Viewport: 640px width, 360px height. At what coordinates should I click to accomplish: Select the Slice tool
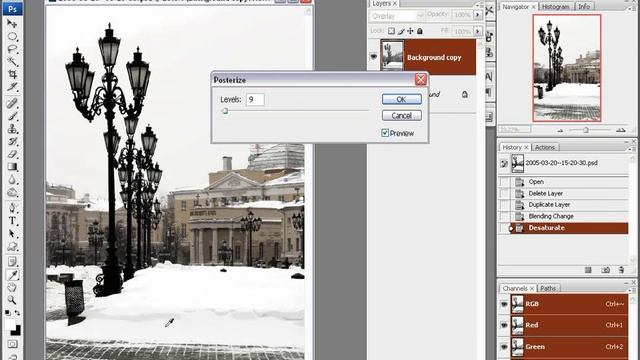coord(12,87)
